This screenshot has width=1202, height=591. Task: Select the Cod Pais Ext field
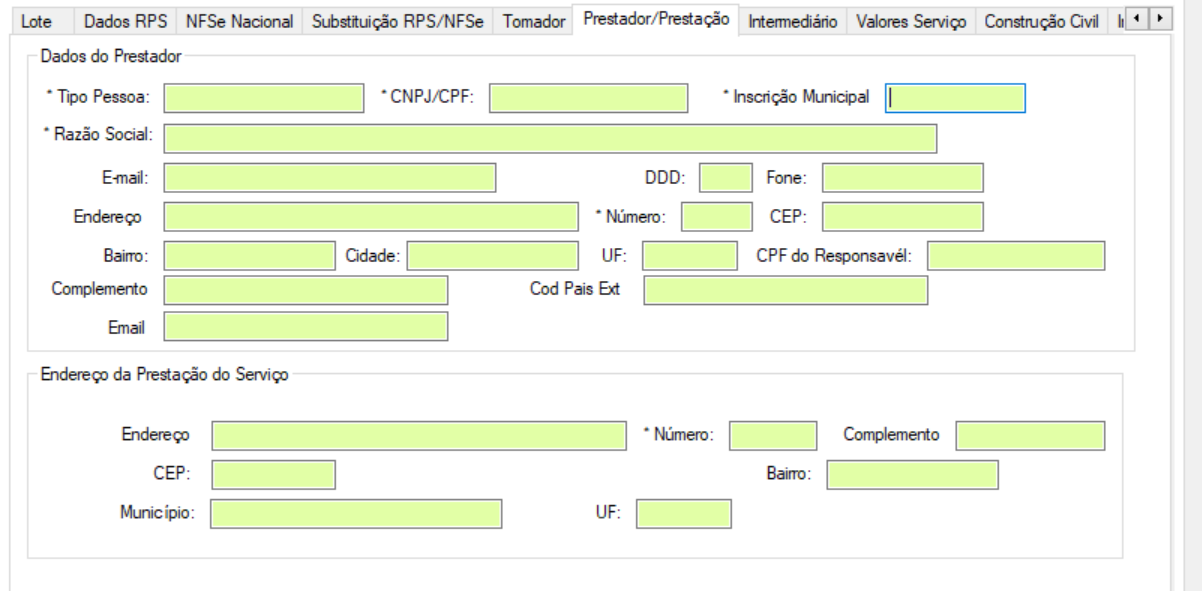[785, 289]
